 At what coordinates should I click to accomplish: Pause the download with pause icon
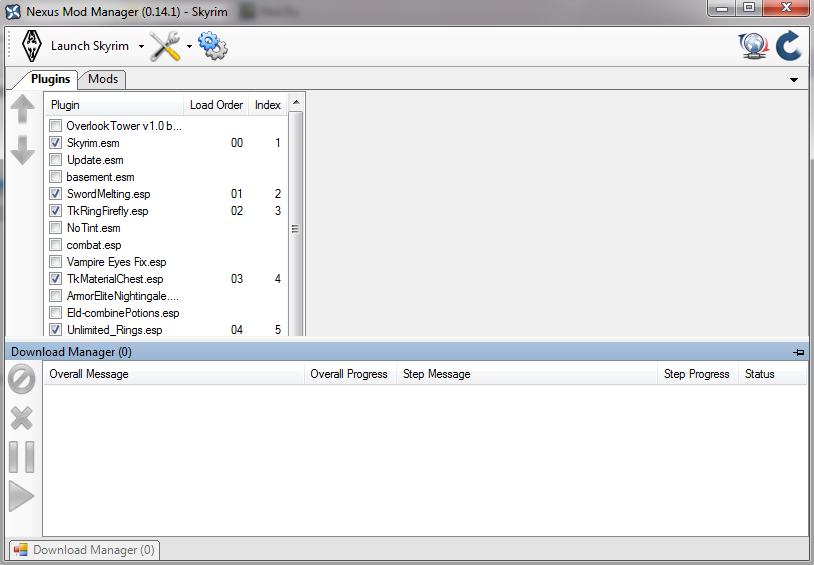(22, 457)
